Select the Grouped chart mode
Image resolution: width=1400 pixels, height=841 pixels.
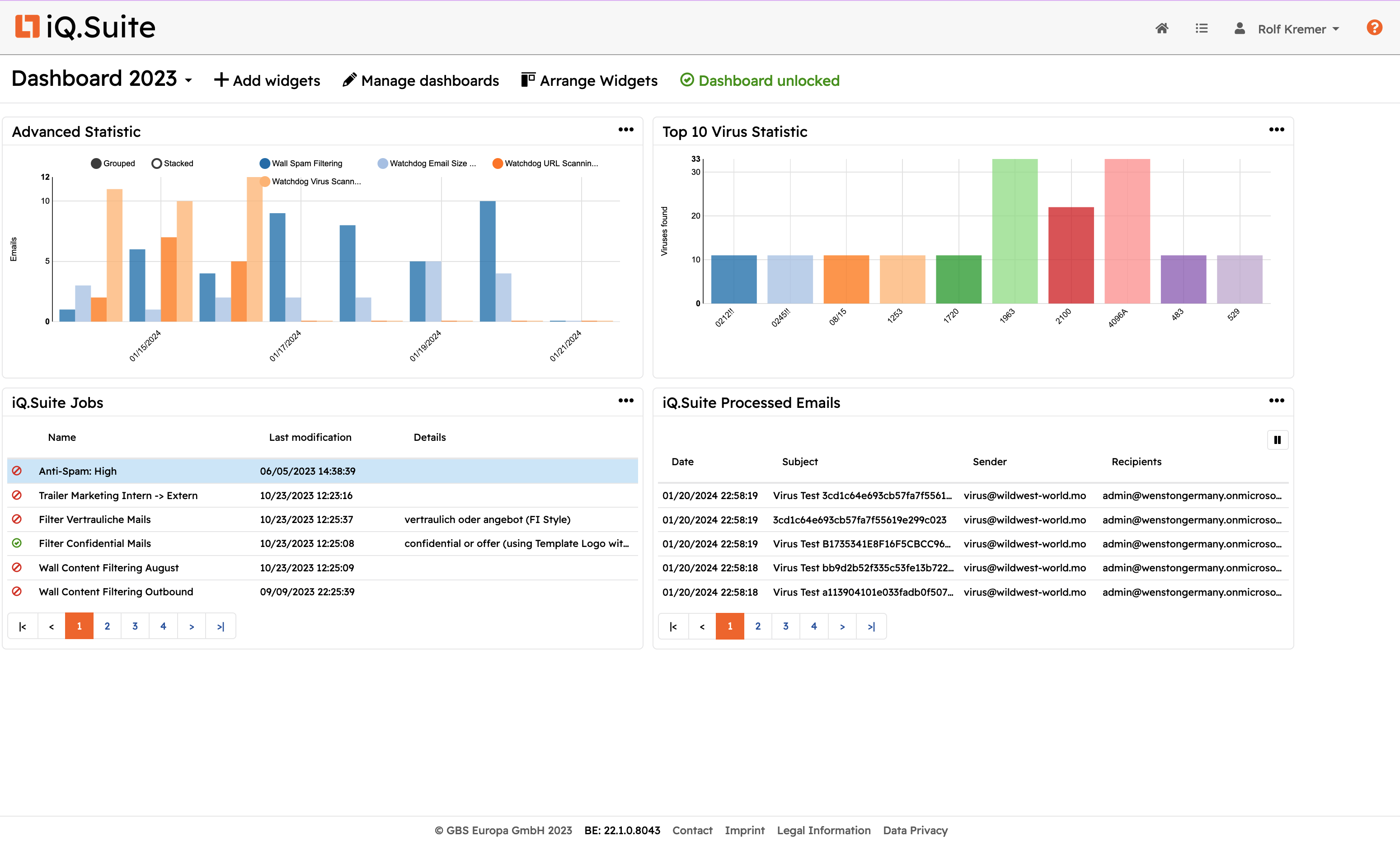(x=113, y=163)
